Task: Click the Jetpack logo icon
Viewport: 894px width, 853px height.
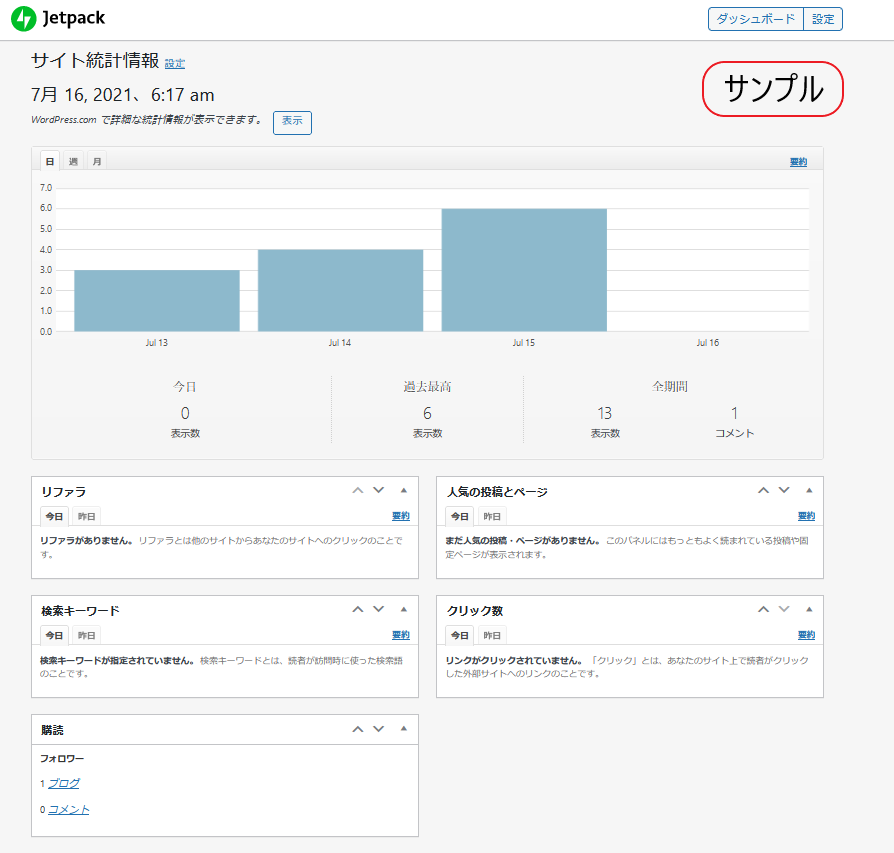Action: [23, 18]
